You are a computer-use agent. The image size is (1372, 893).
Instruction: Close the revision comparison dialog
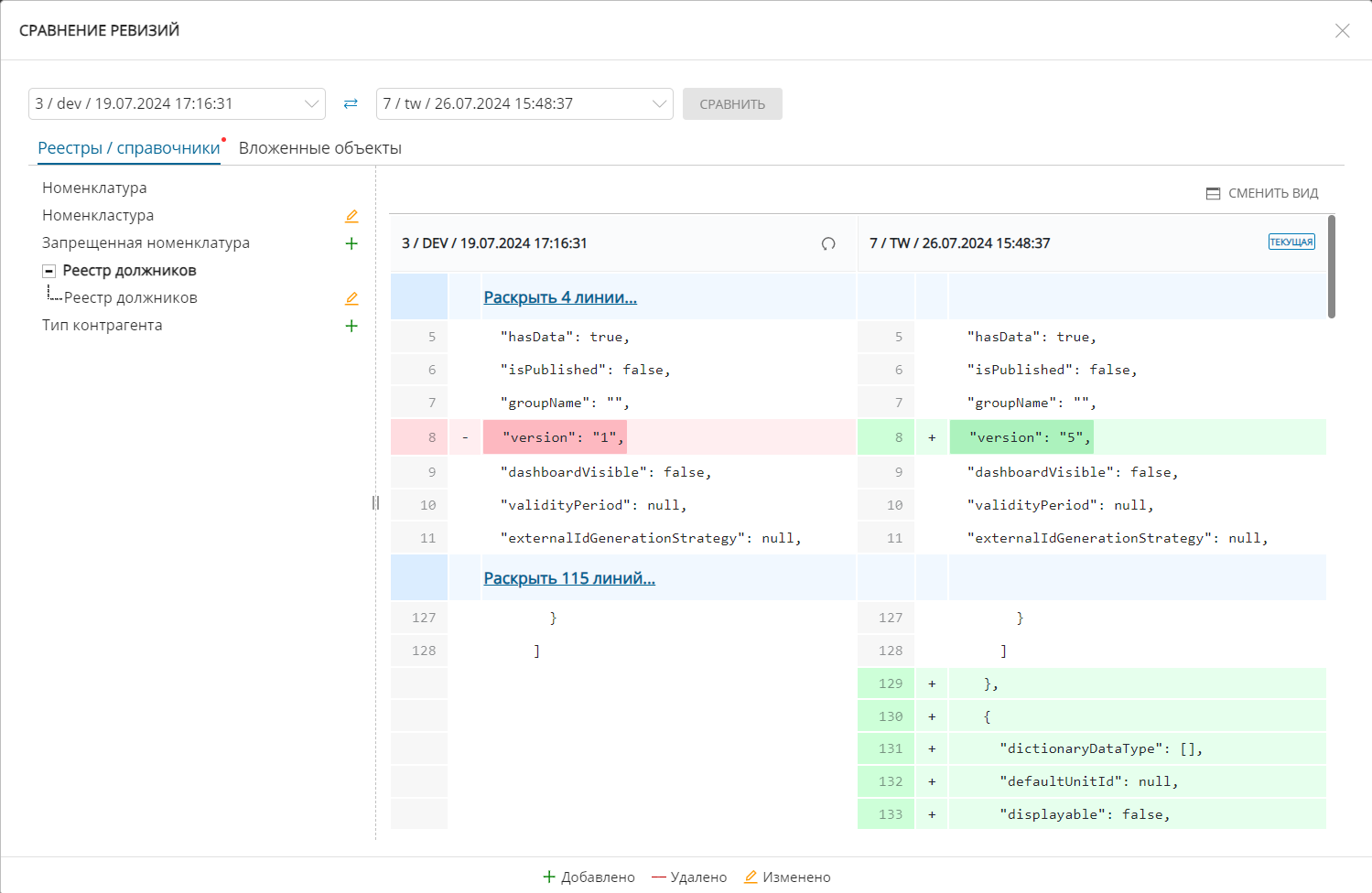pos(1342,31)
